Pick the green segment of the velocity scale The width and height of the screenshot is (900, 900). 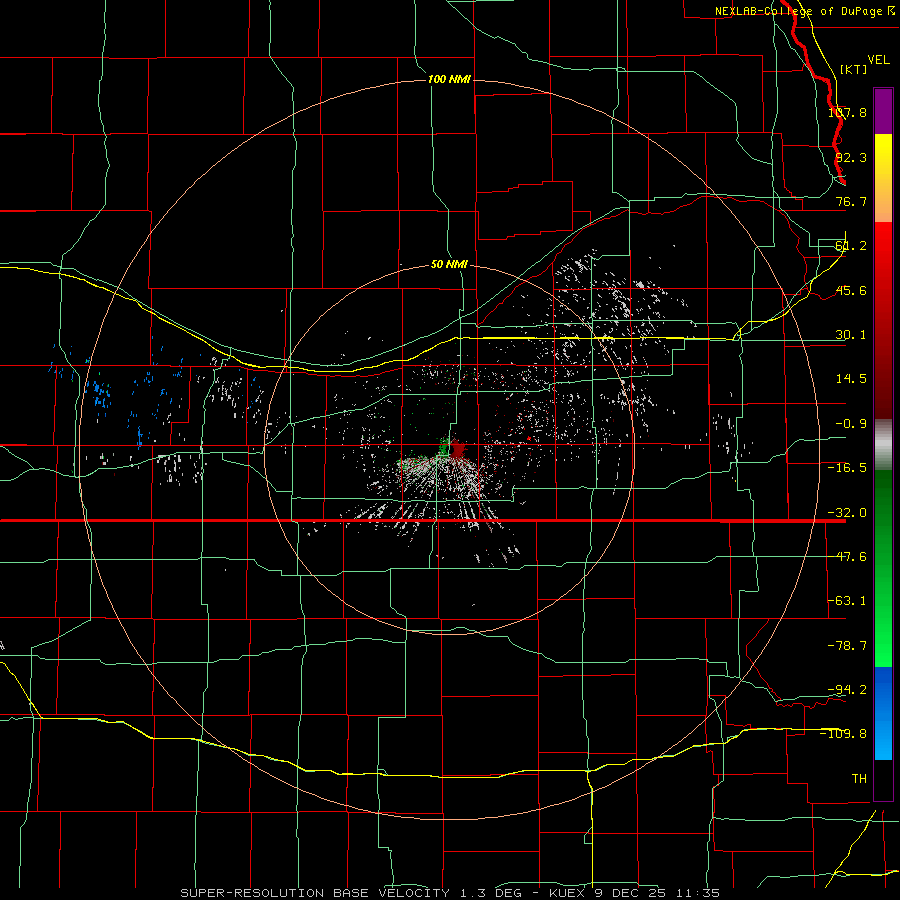point(883,568)
